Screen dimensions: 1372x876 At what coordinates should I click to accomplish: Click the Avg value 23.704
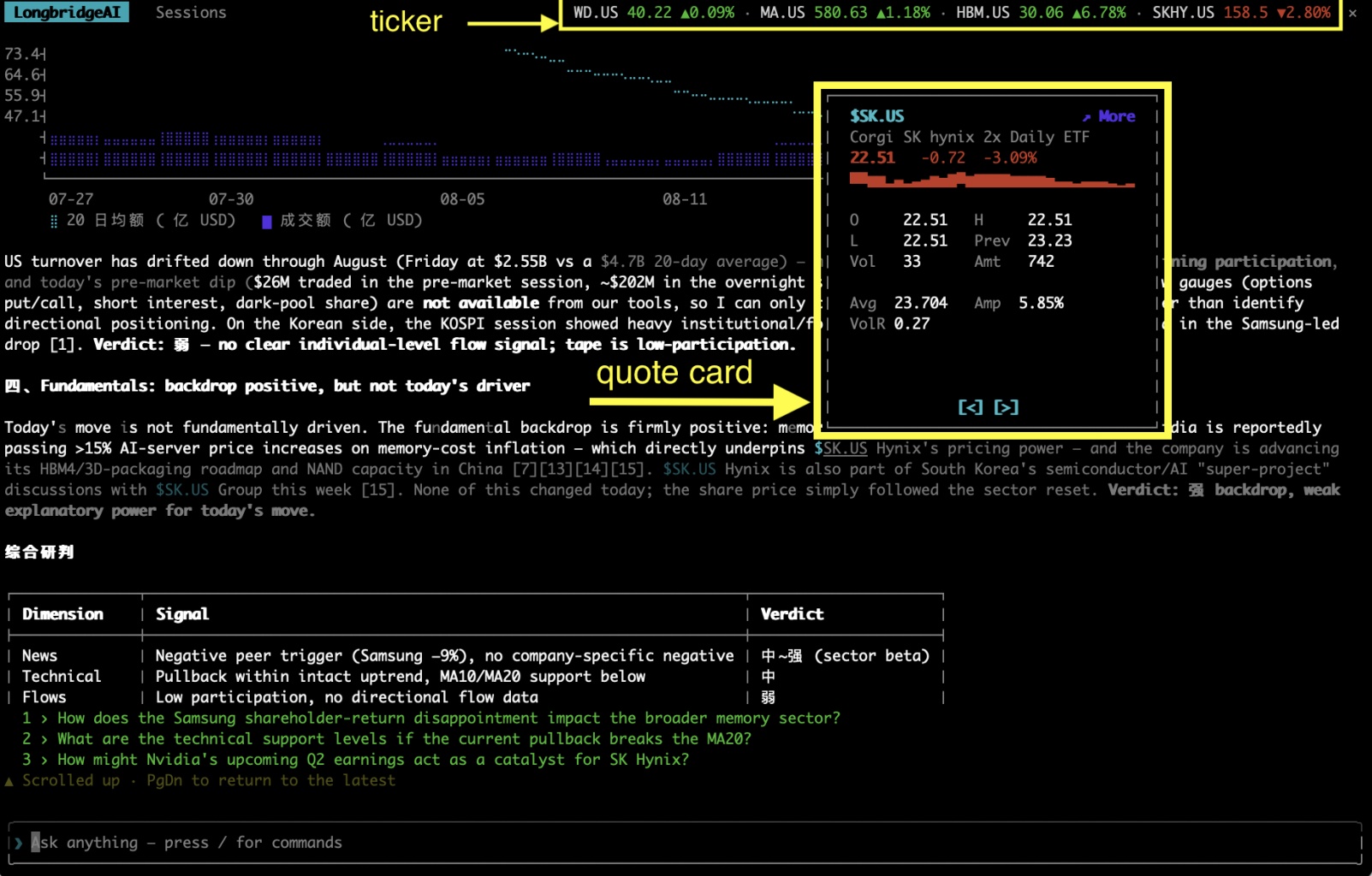[x=921, y=303]
